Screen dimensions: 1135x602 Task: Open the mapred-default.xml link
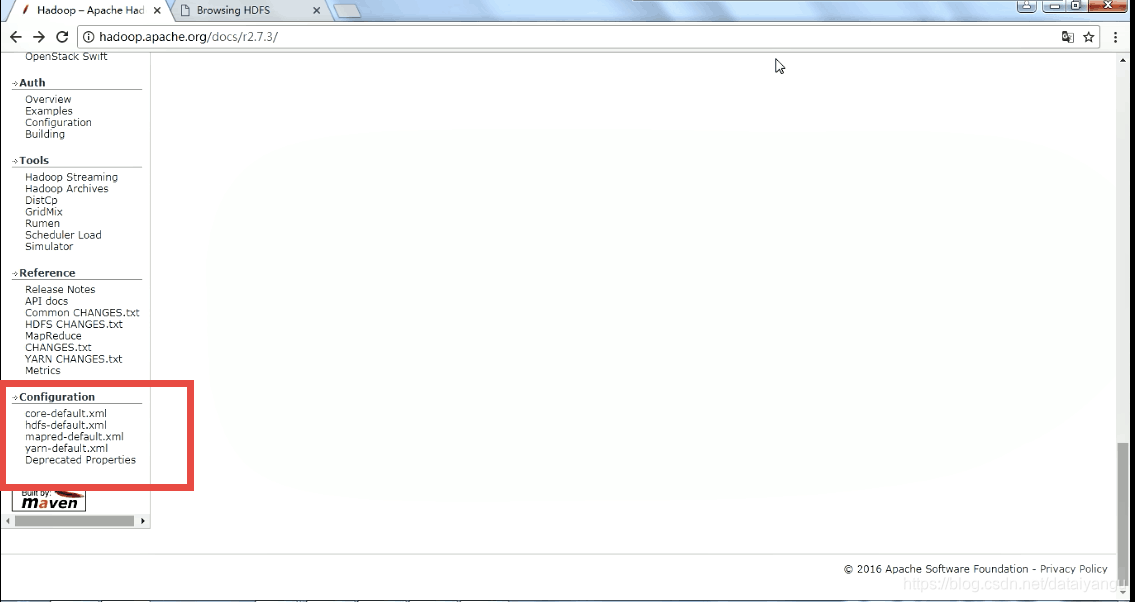(x=75, y=436)
